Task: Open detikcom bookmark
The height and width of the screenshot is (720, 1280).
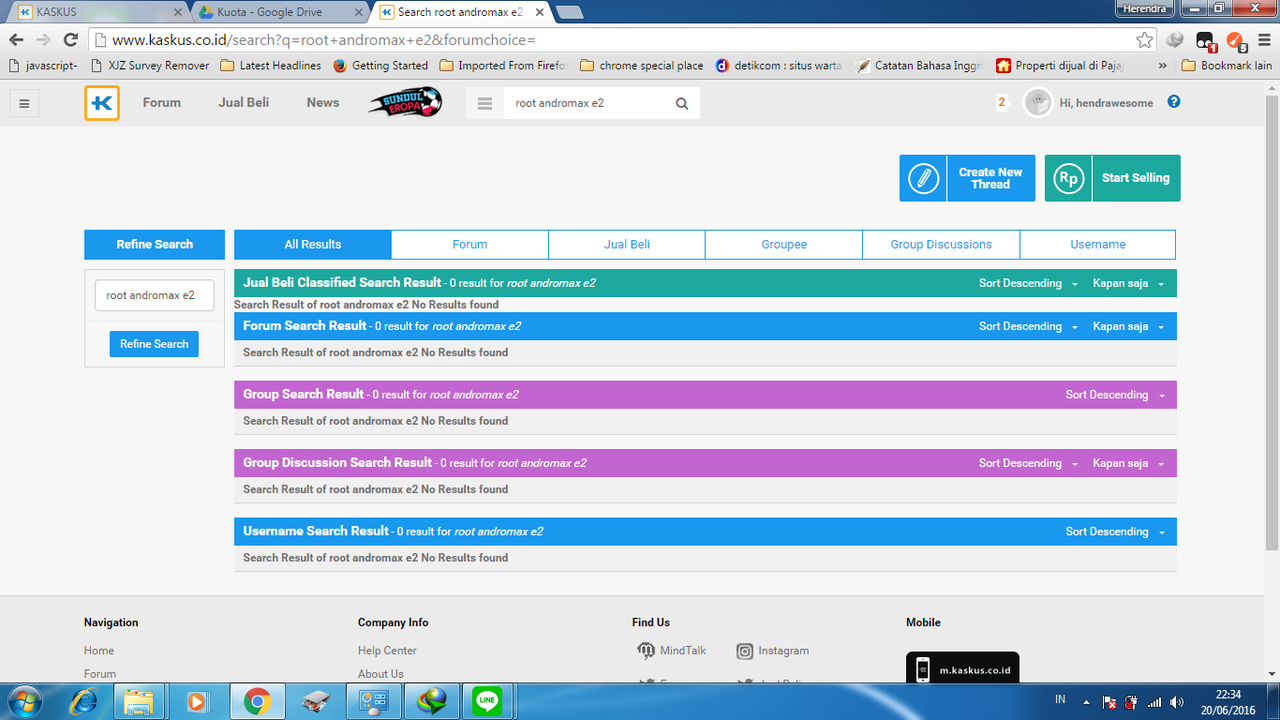Action: 779,66
